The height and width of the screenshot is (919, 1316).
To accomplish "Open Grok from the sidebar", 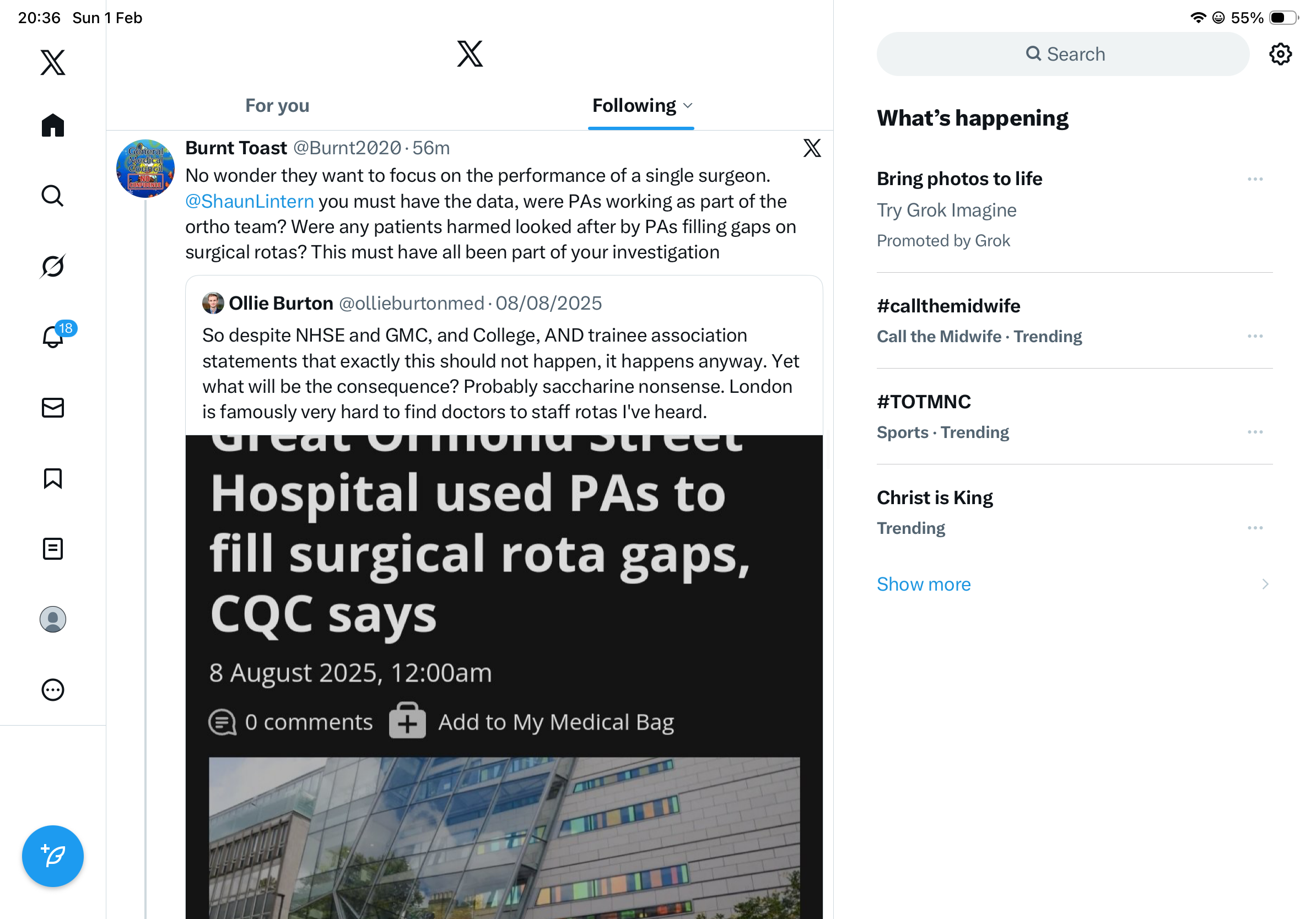I will point(53,266).
